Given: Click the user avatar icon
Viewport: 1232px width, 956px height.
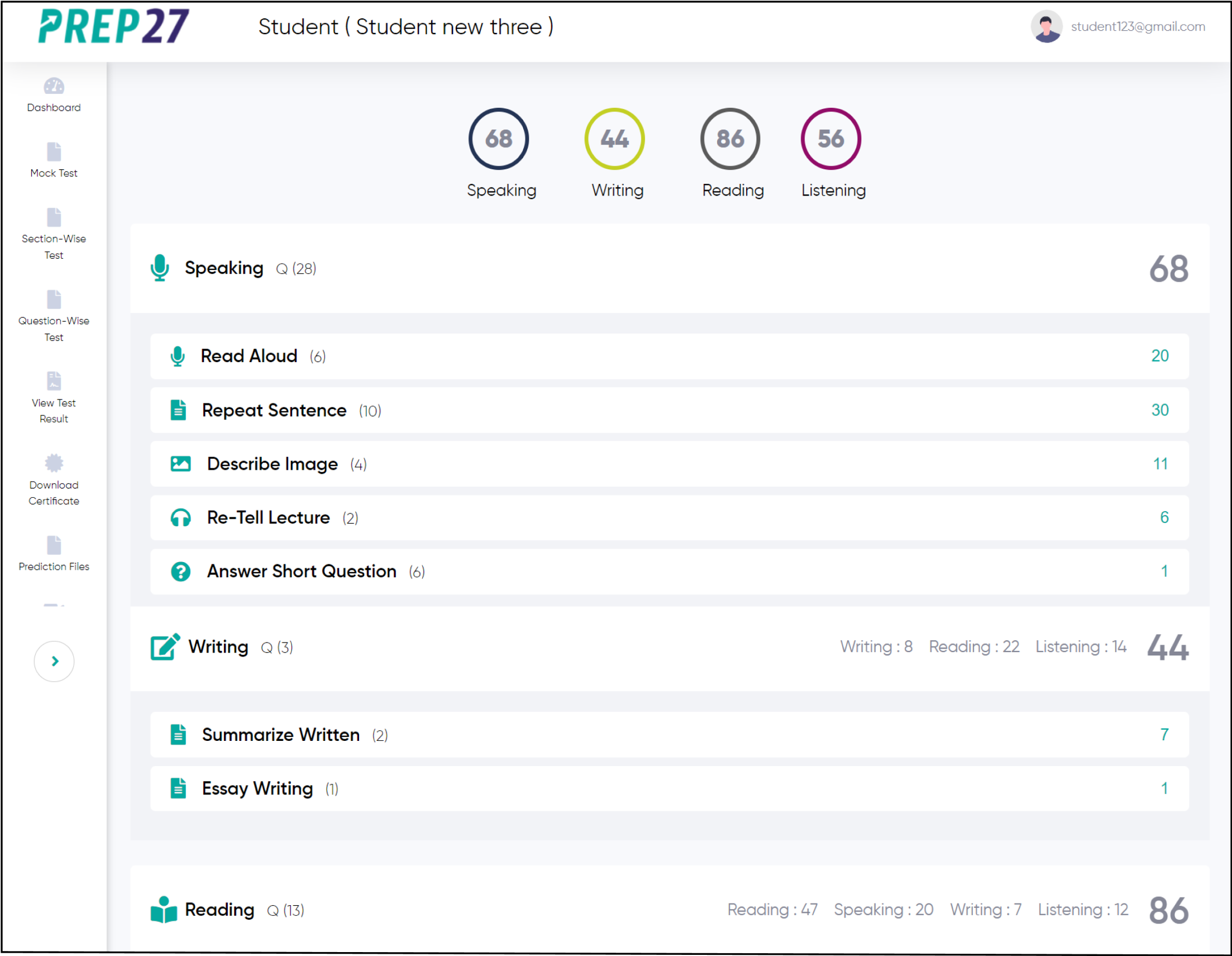Looking at the screenshot, I should (x=1047, y=26).
